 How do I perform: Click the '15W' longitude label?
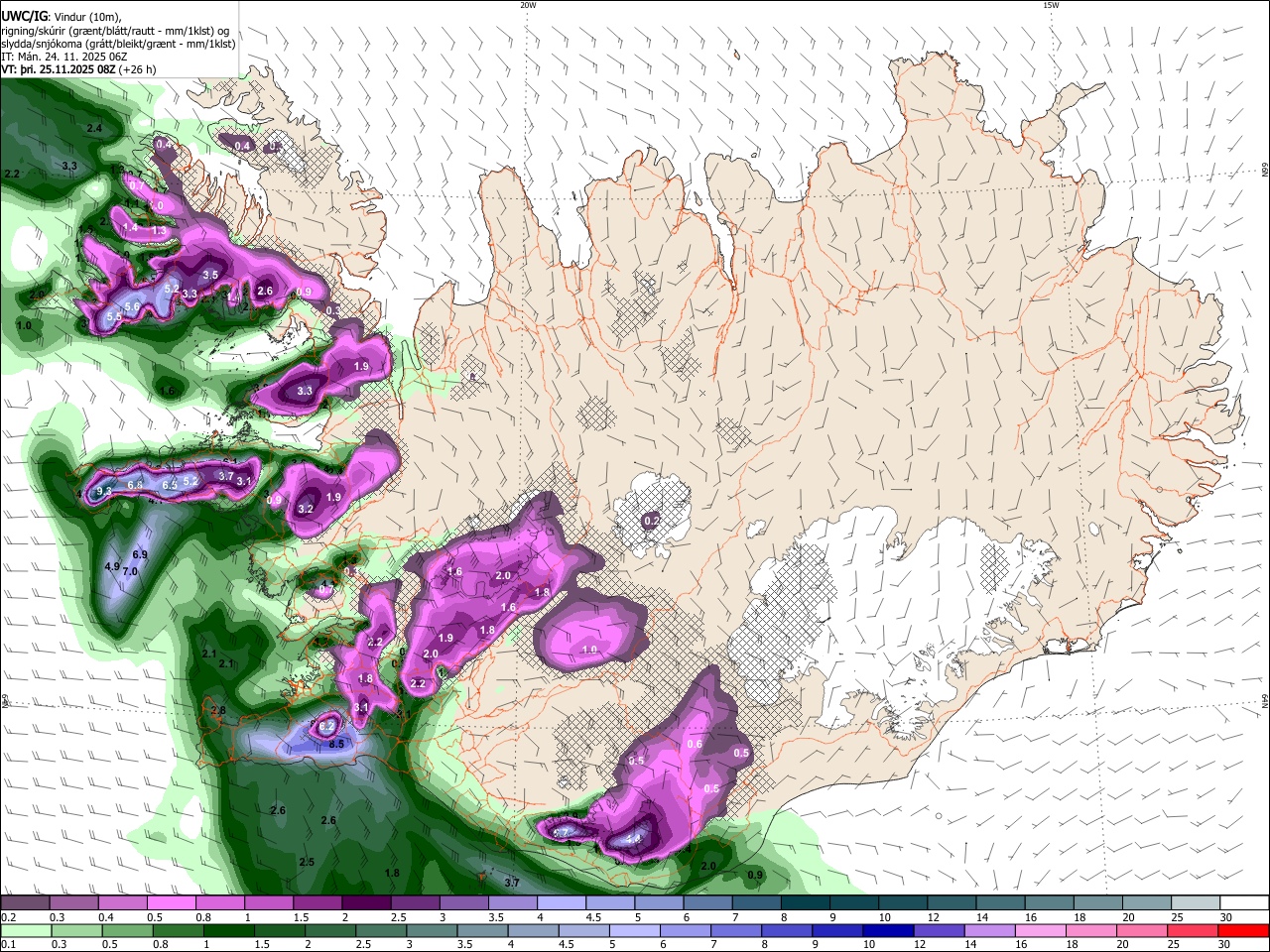click(x=1050, y=5)
